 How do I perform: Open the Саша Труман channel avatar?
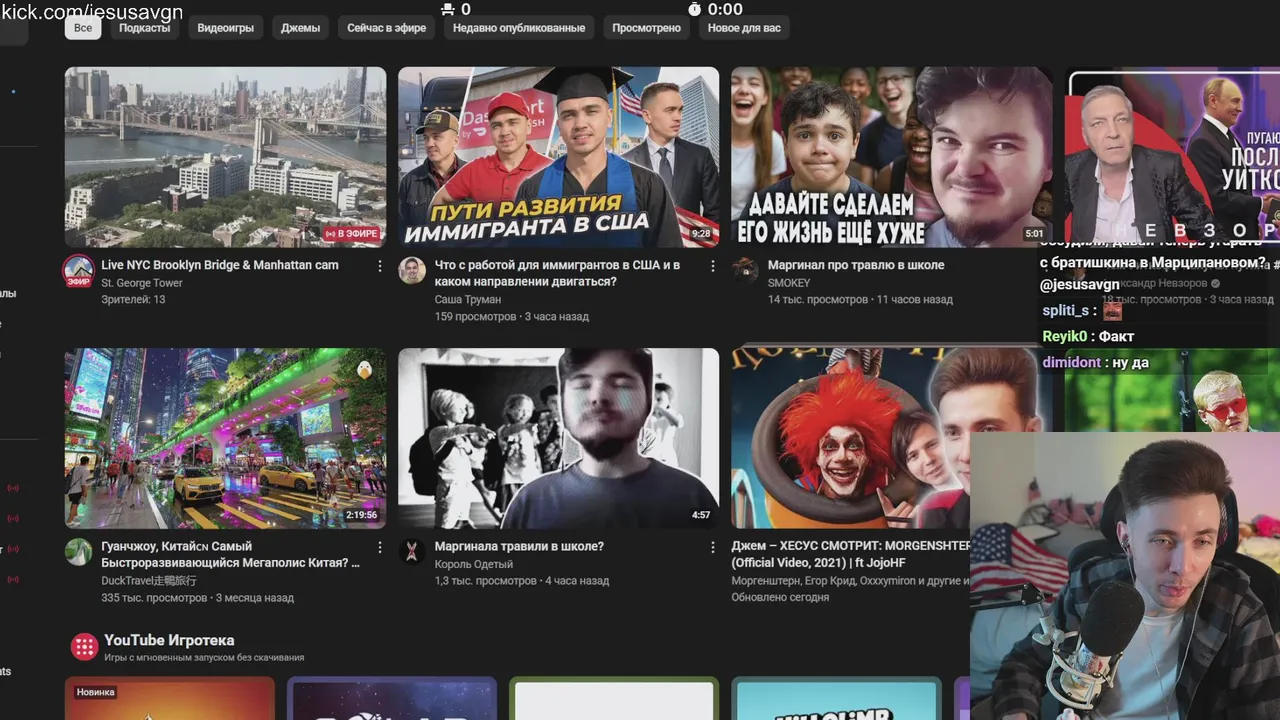[x=412, y=270]
